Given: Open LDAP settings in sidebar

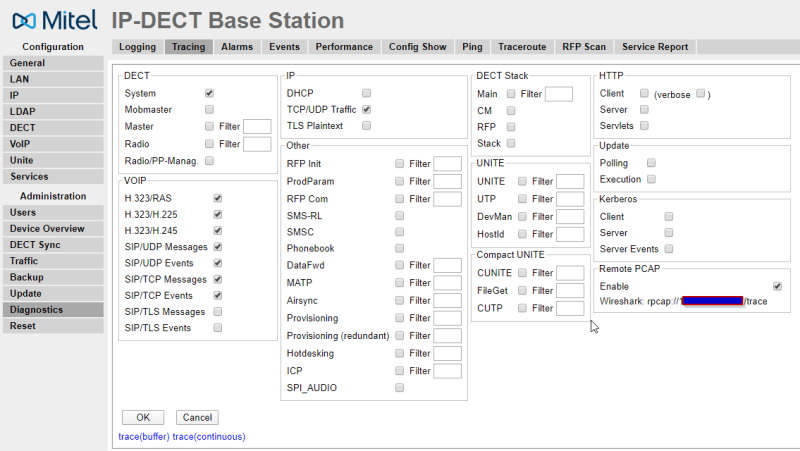Looking at the screenshot, I should click(53, 111).
